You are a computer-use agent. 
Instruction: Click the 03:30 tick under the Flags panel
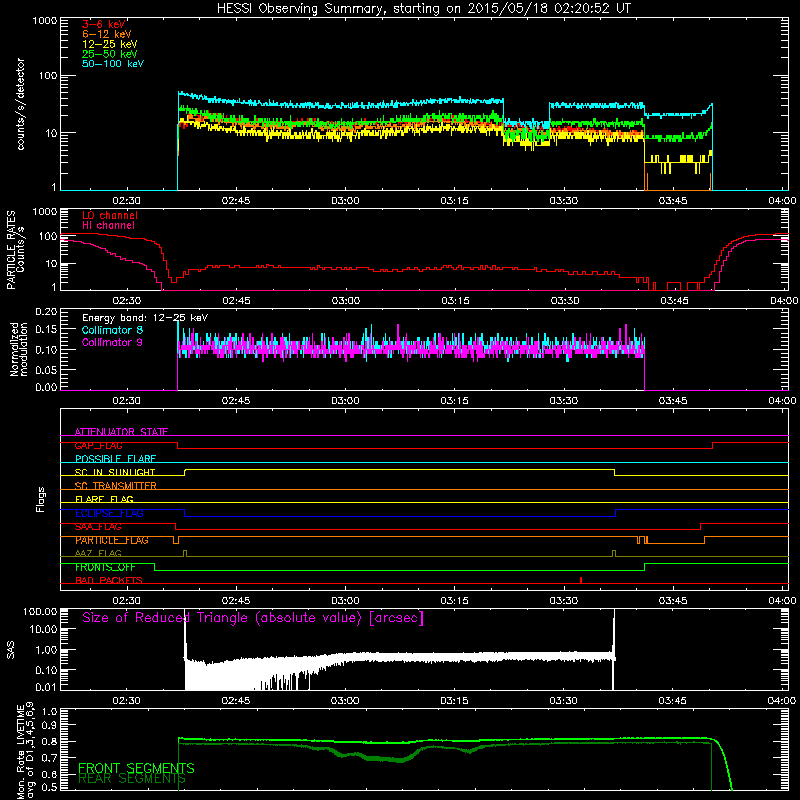(564, 601)
